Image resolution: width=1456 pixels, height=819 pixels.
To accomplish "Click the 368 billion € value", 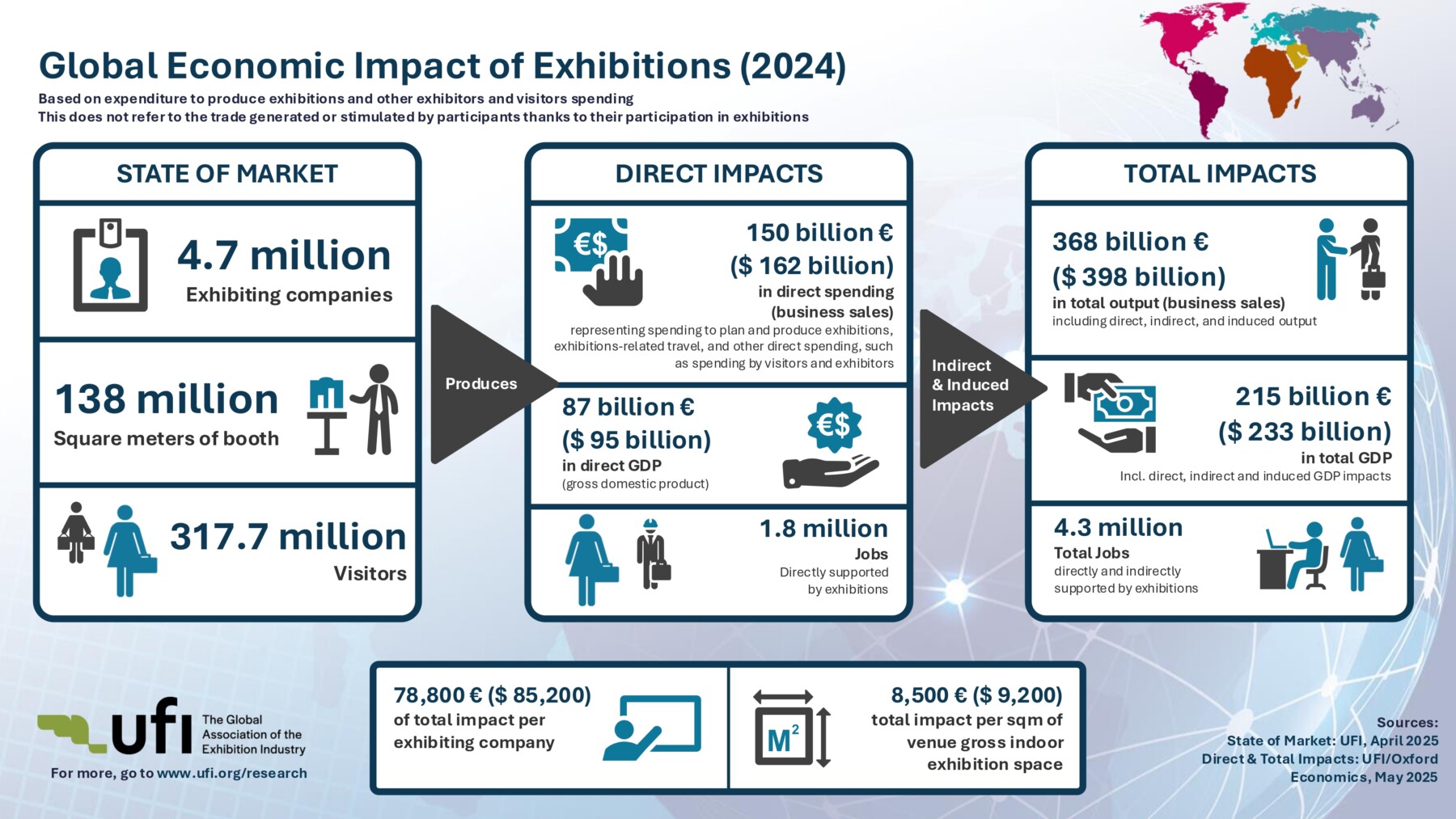I will [x=1131, y=242].
